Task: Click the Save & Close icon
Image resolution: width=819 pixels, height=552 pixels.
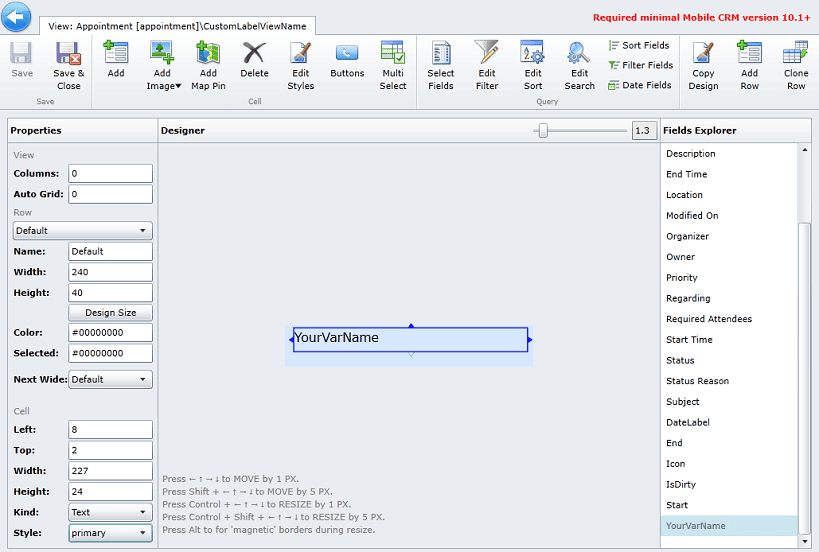Action: (68, 53)
